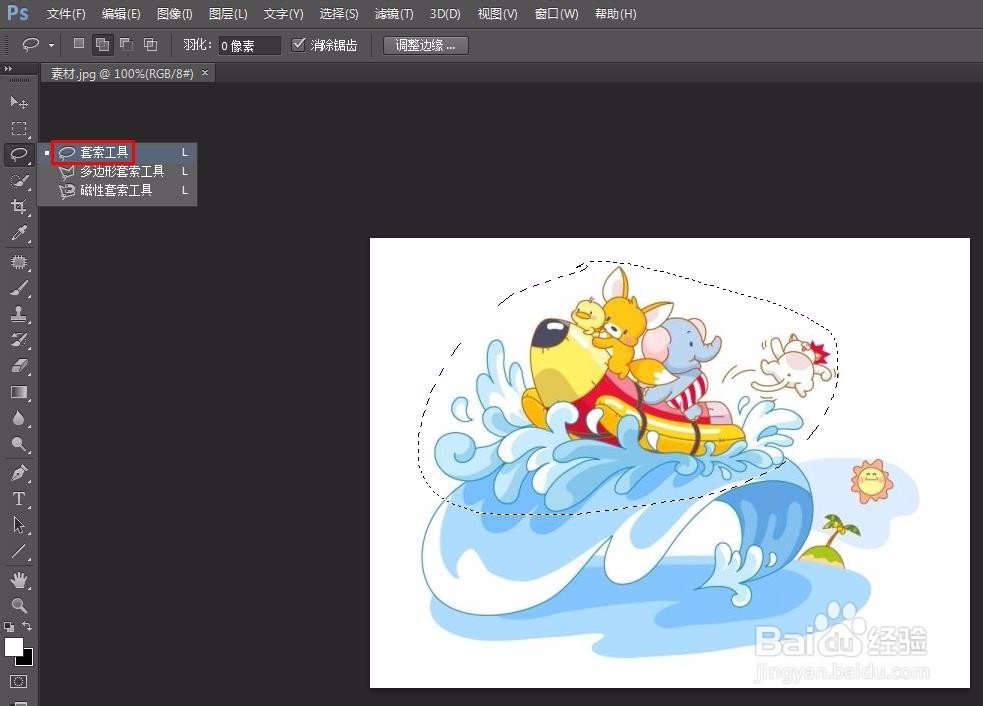Open the 视图(V) menu
The image size is (983, 706).
(497, 14)
